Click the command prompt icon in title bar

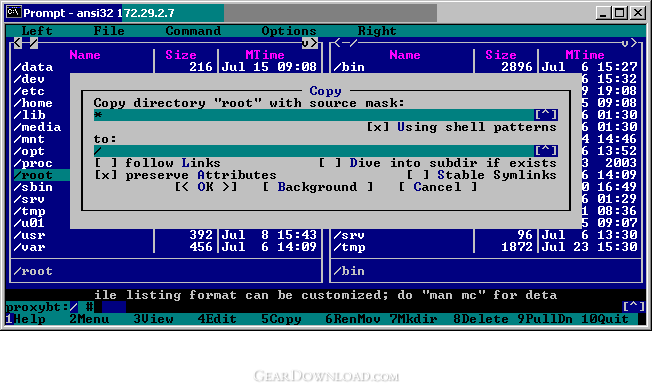(13, 12)
